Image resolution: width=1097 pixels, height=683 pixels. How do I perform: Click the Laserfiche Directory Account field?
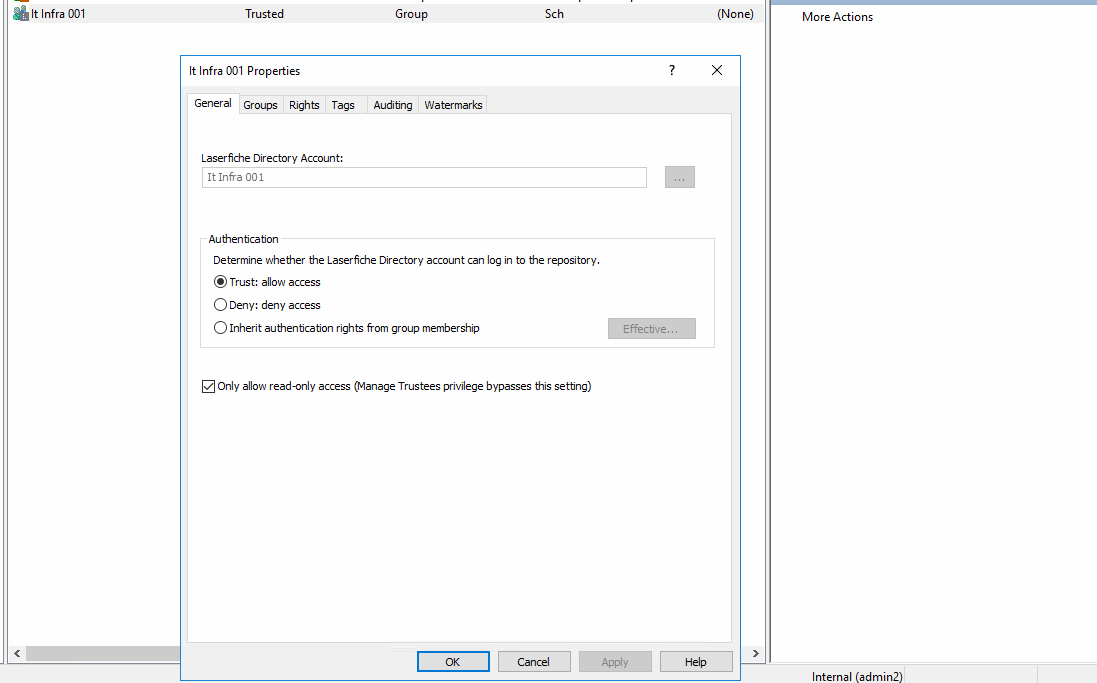(x=424, y=177)
